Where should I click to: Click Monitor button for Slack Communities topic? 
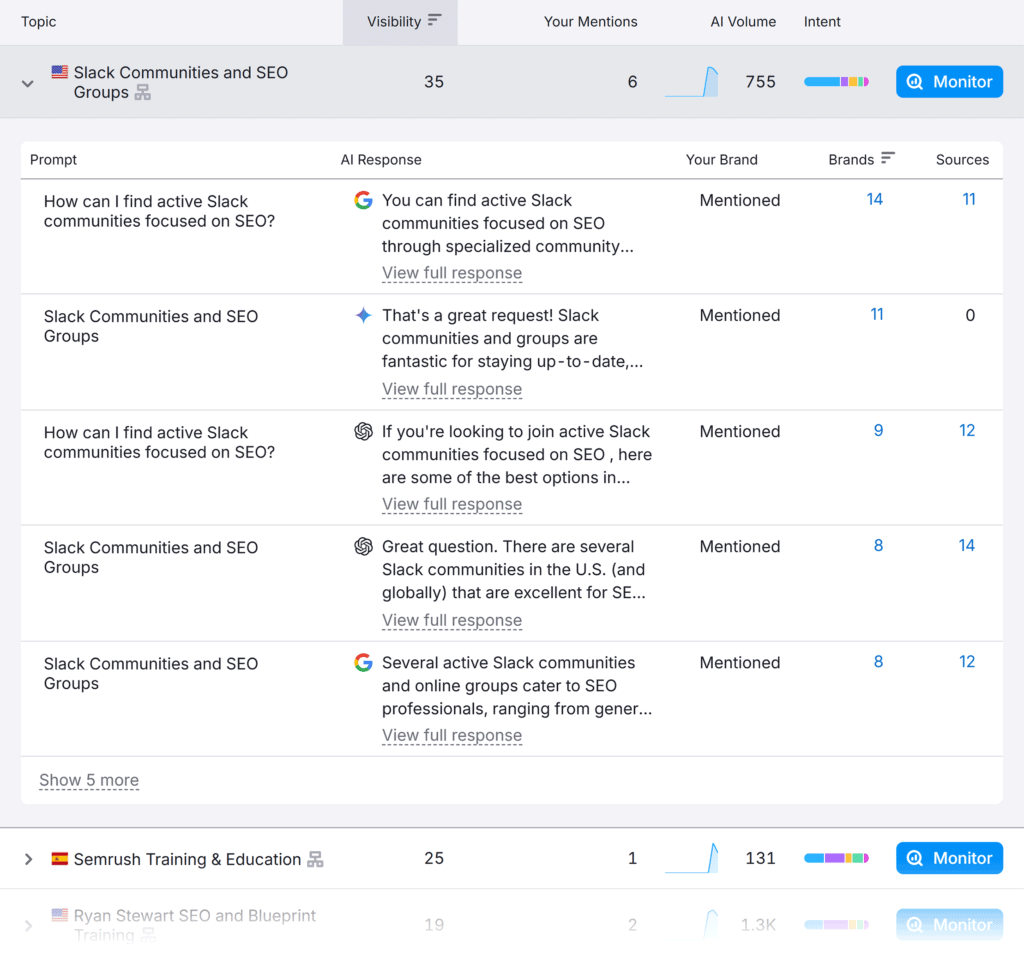click(949, 82)
